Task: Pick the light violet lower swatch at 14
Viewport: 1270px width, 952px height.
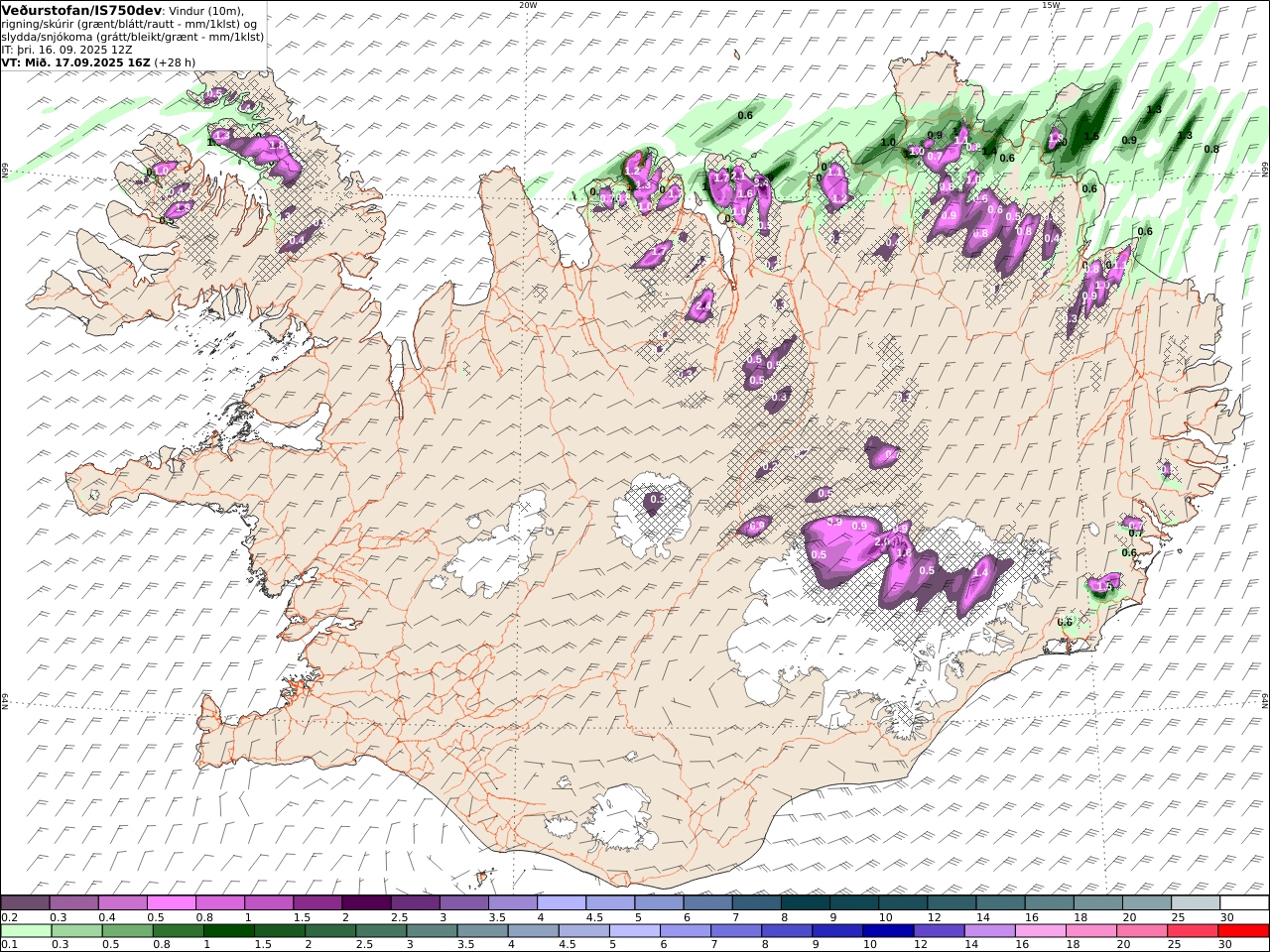Action: click(x=989, y=931)
